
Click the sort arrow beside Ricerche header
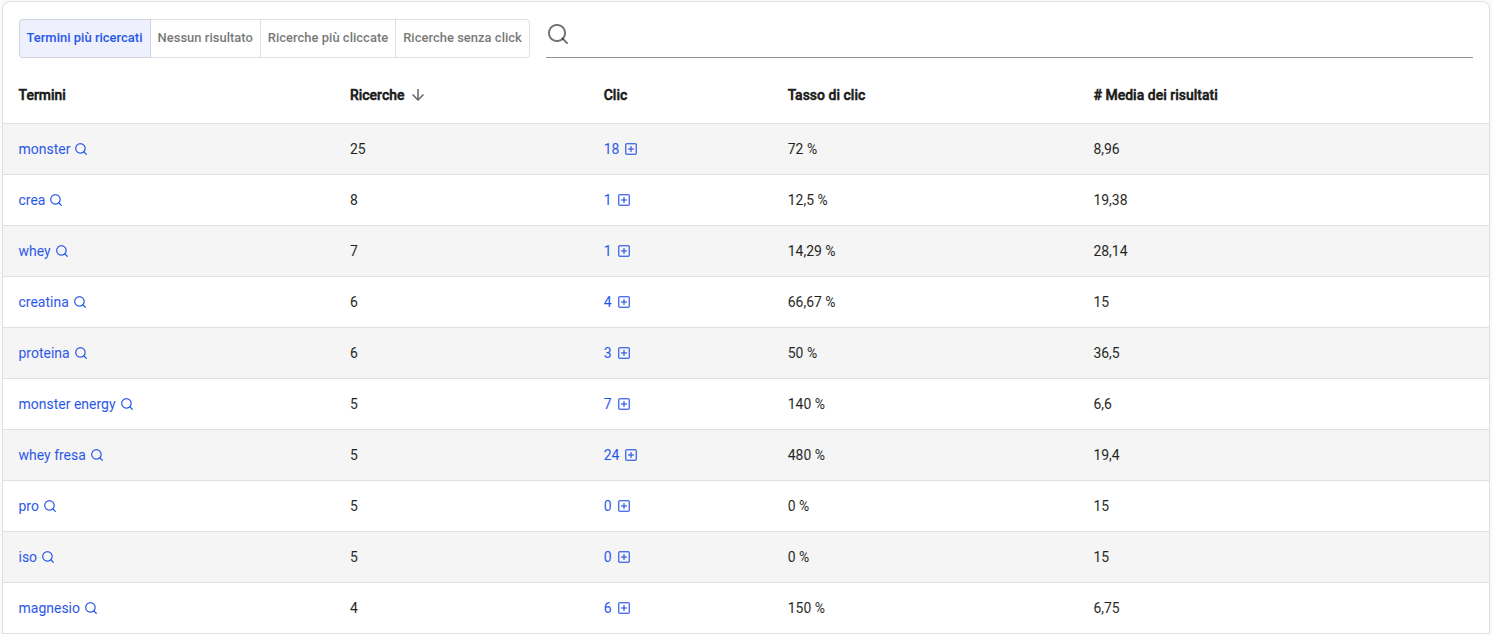[418, 95]
